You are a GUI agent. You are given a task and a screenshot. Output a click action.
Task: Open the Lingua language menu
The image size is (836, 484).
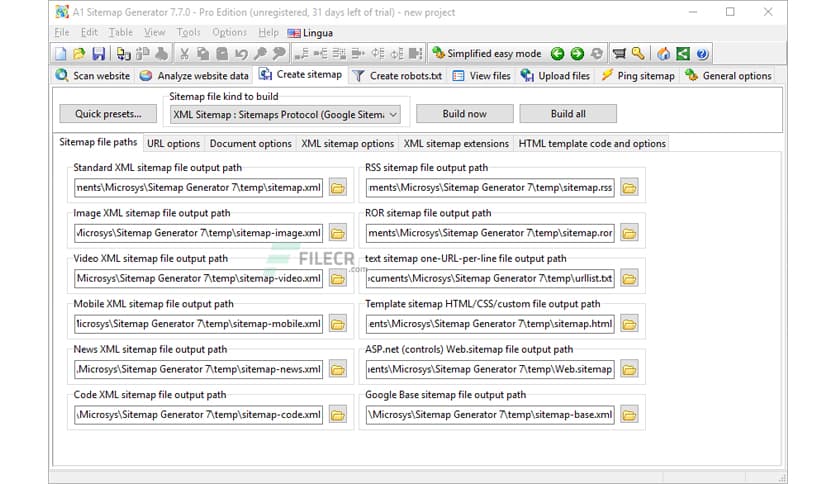(310, 33)
